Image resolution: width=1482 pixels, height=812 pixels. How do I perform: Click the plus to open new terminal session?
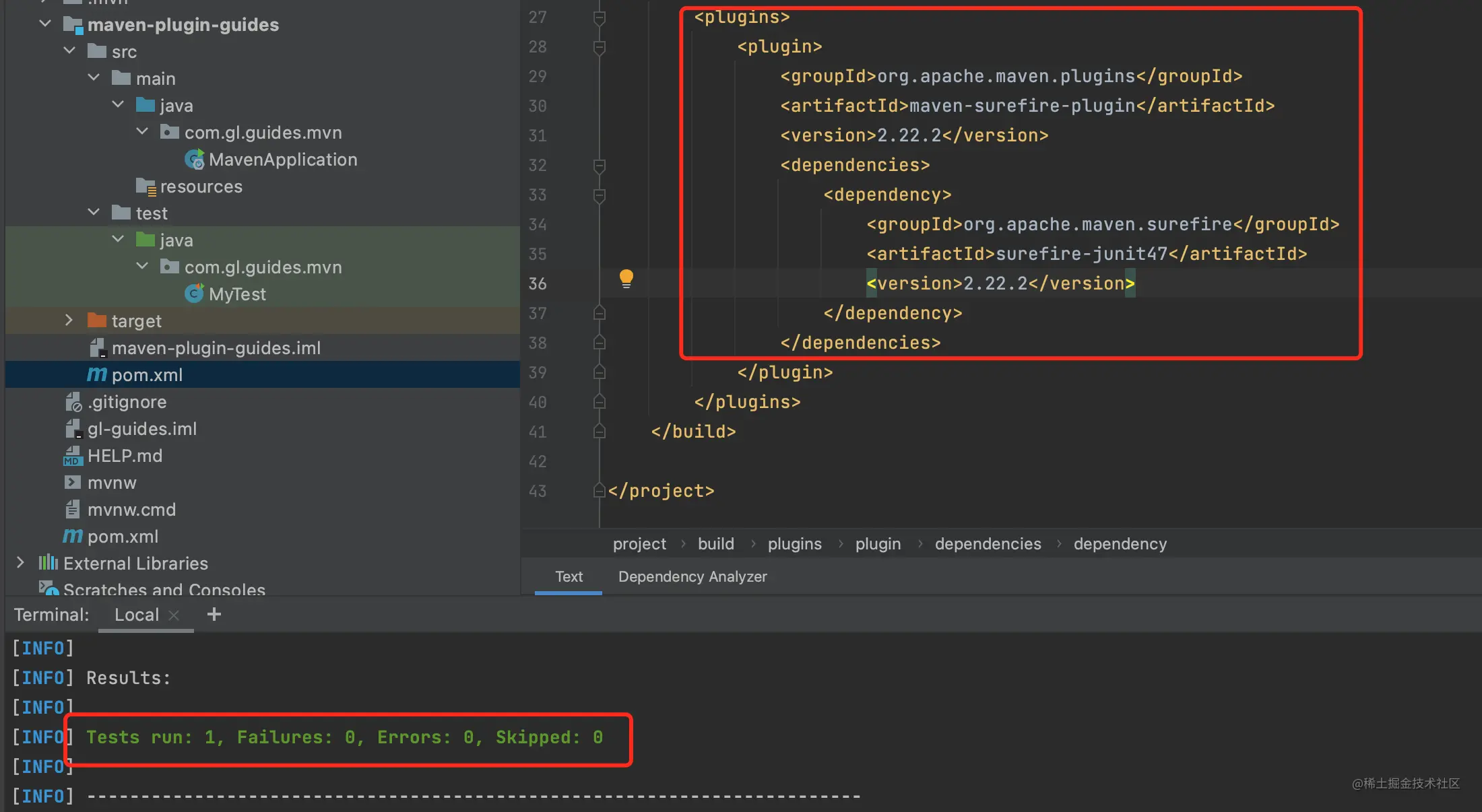click(214, 614)
